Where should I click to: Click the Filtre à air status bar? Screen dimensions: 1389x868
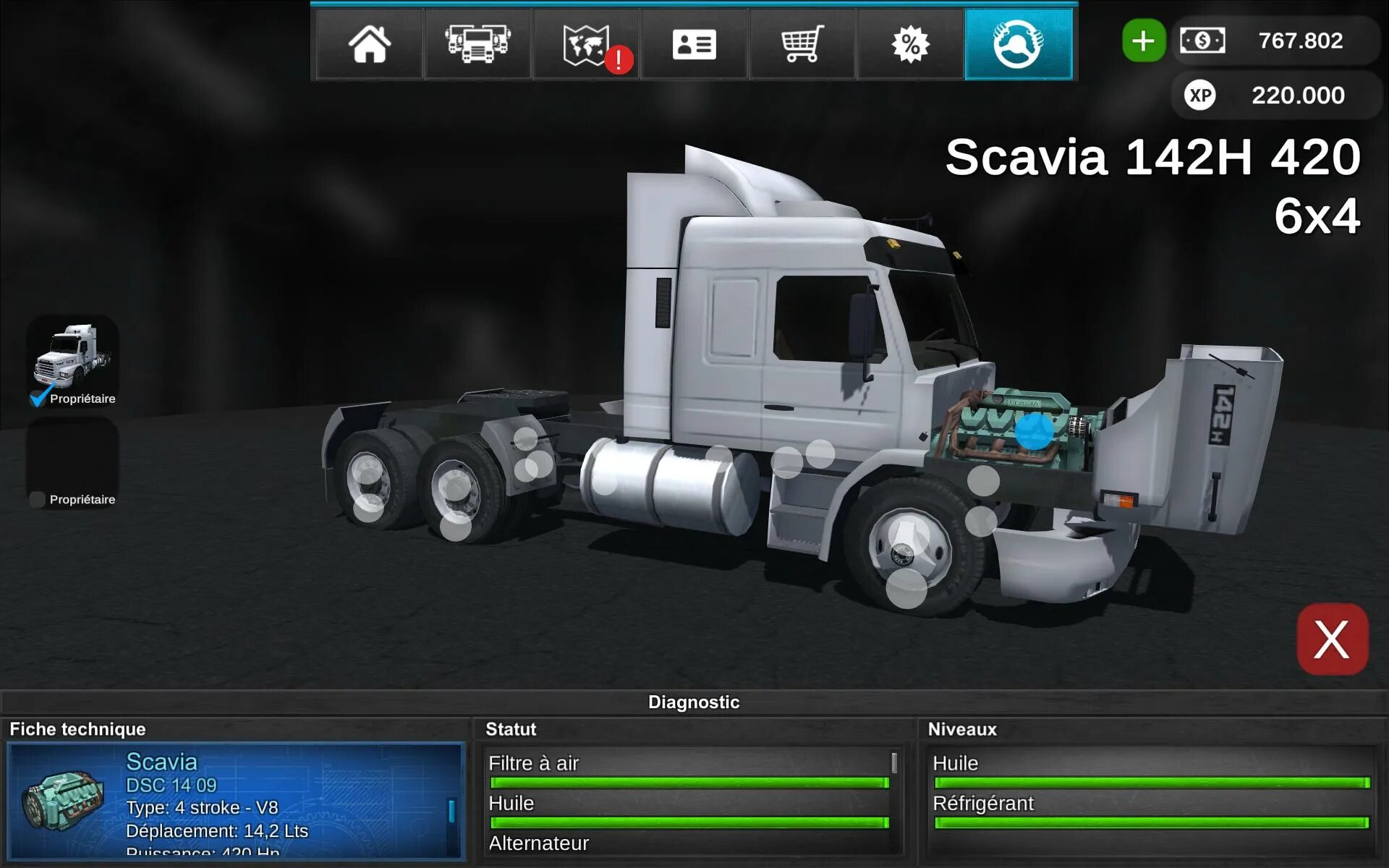click(x=689, y=783)
